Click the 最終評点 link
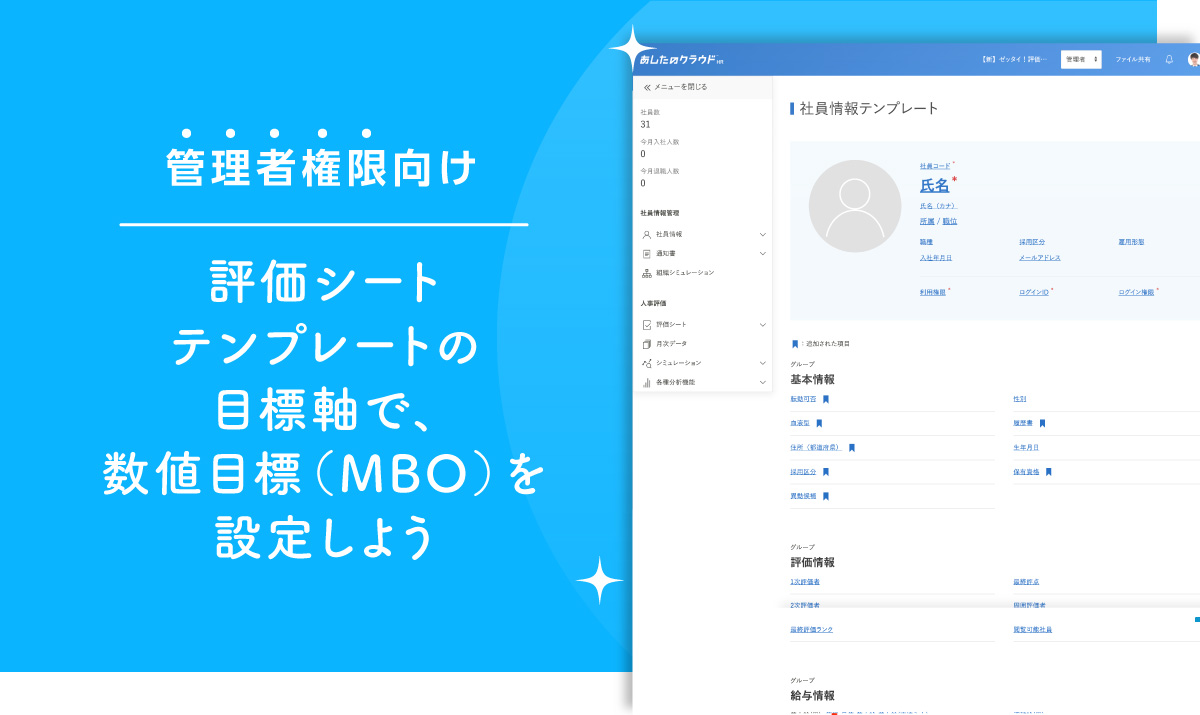Screen dimensions: 1200x715 pos(1026,582)
